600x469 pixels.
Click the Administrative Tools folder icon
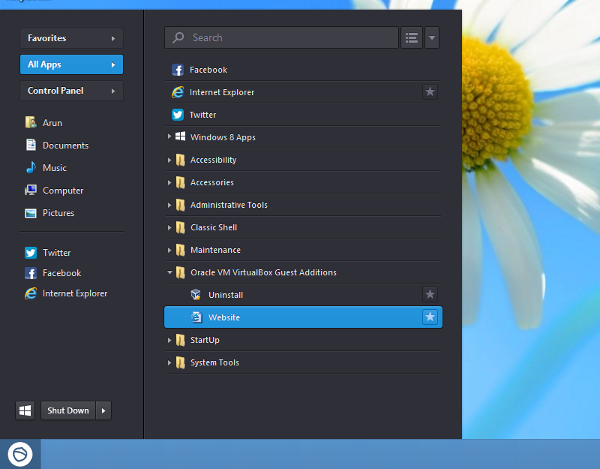click(x=180, y=205)
